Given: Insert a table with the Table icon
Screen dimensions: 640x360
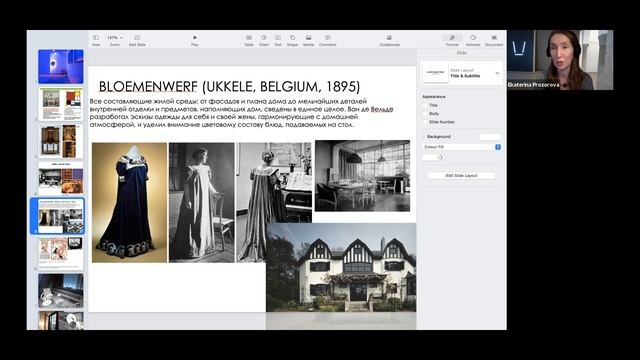Looking at the screenshot, I should pyautogui.click(x=249, y=38).
